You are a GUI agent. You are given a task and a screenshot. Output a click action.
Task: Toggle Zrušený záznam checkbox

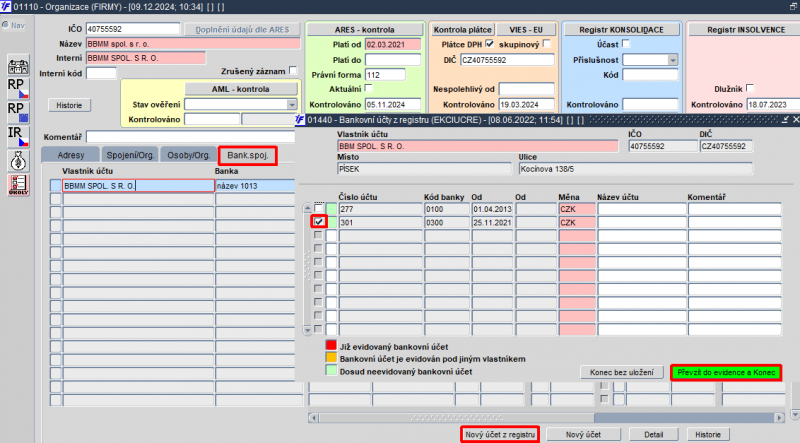tap(293, 70)
